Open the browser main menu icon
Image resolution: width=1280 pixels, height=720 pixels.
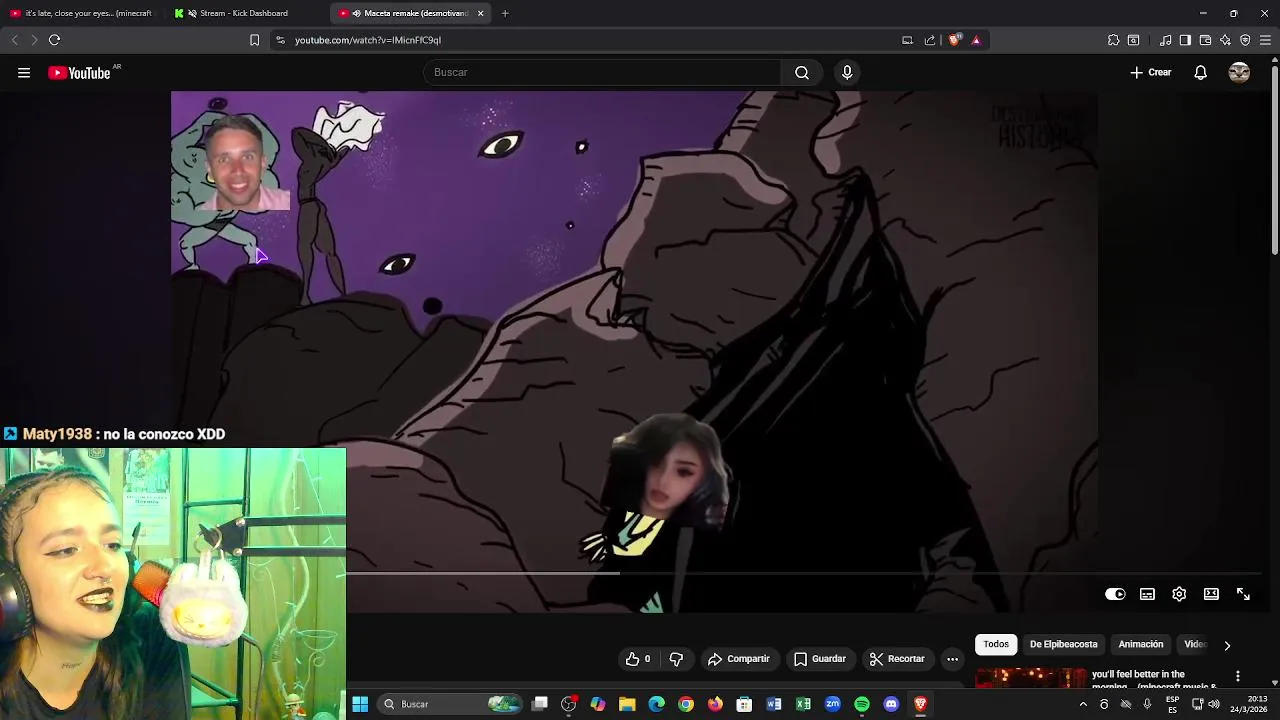coord(1265,40)
